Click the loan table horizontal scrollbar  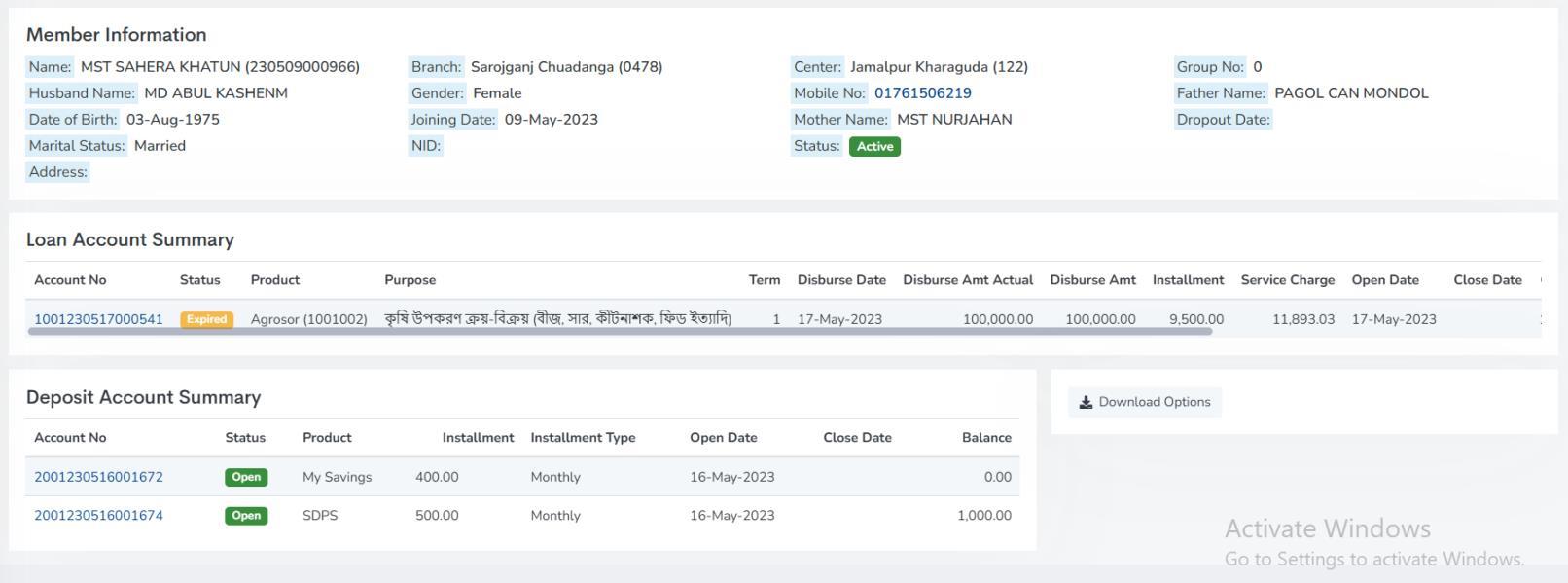620,332
